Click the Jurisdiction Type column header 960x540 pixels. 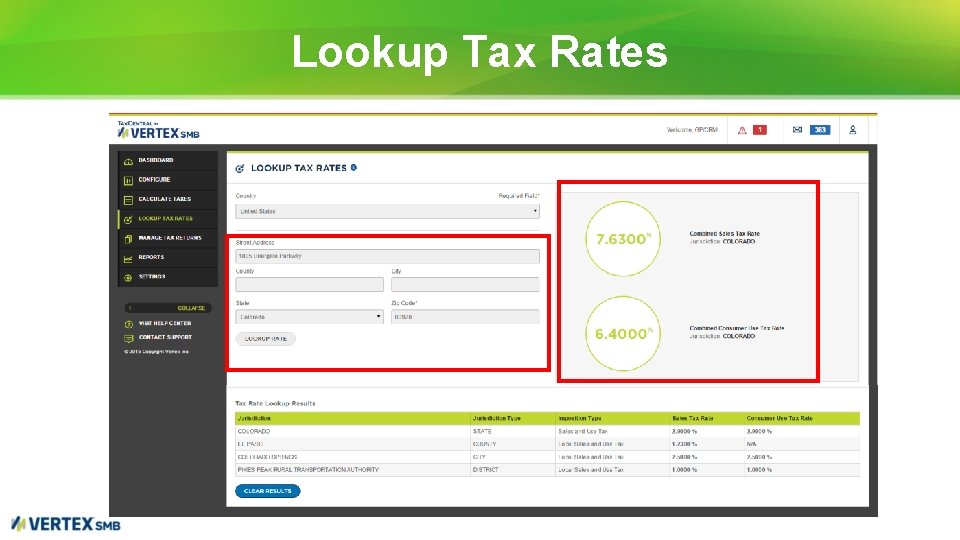pyautogui.click(x=513, y=419)
